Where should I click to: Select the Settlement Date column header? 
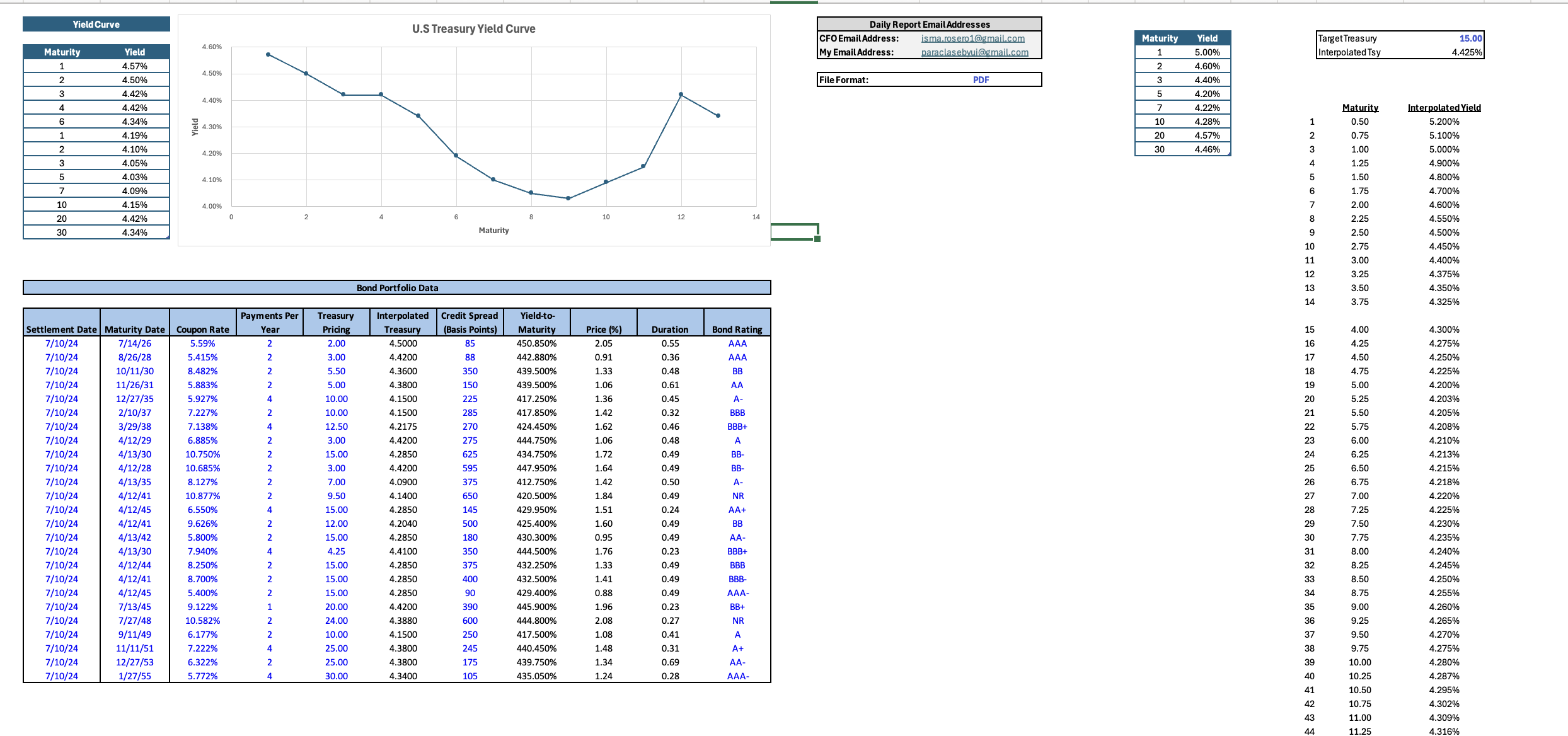point(62,329)
